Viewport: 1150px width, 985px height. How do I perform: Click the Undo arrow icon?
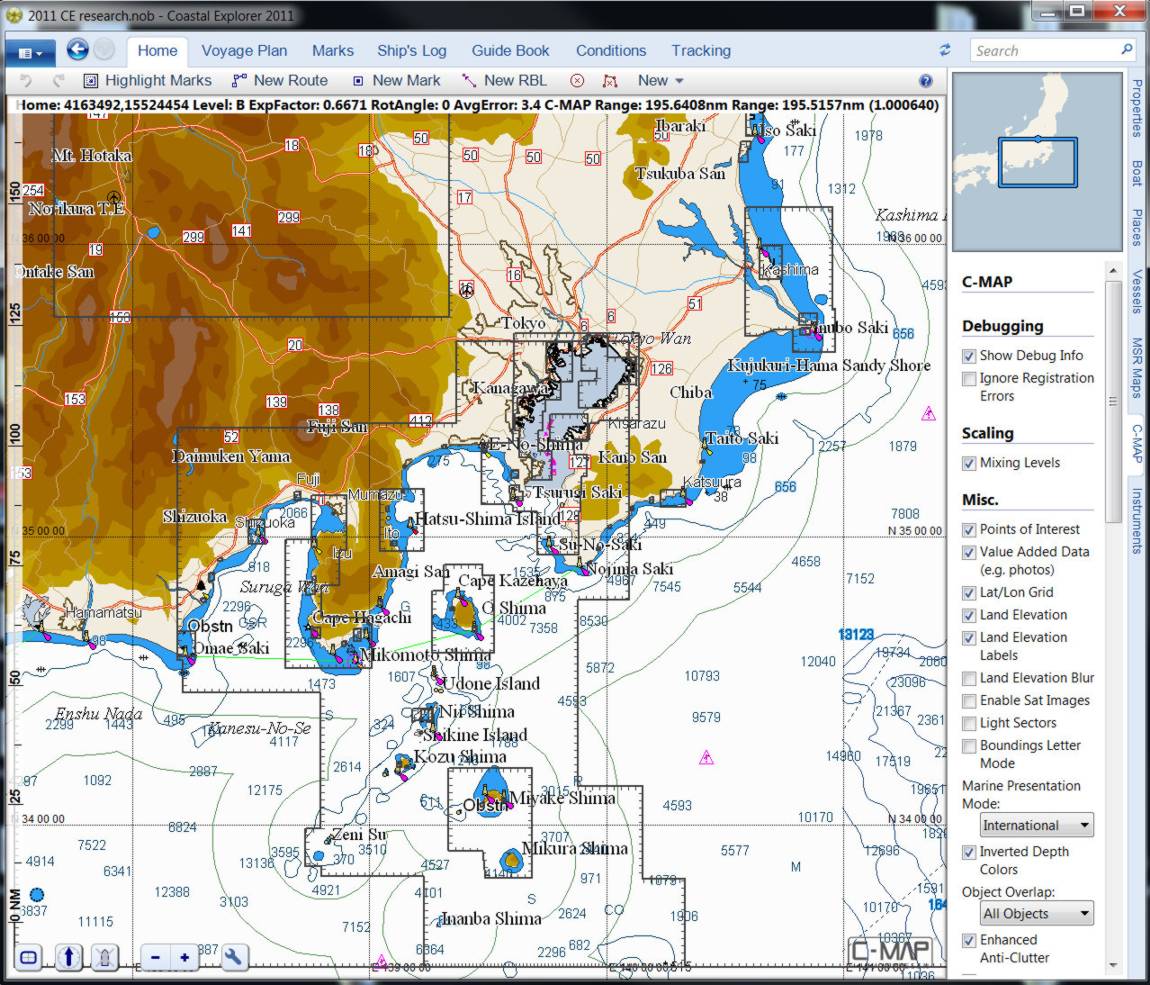pos(26,81)
